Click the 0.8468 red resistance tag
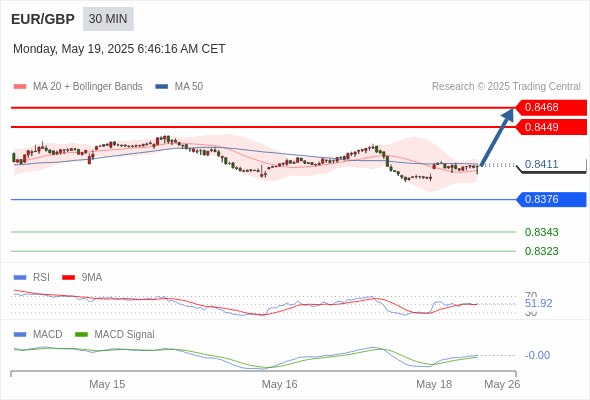The height and width of the screenshot is (400, 590). pos(551,107)
